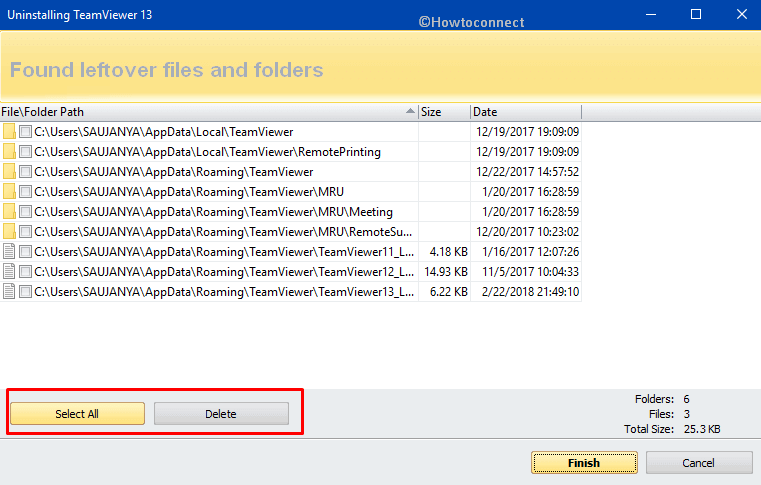Select path ending in Roaming\TeamViewer\MRU
Viewport: 761px width, 485px height.
[189, 192]
